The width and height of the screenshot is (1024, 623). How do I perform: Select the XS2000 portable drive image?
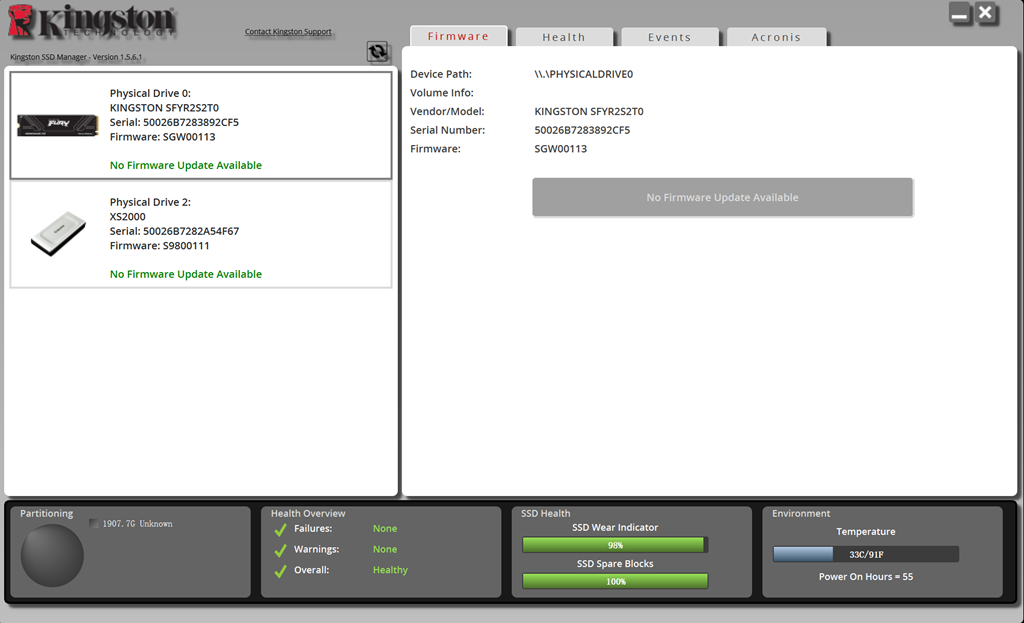pos(58,233)
